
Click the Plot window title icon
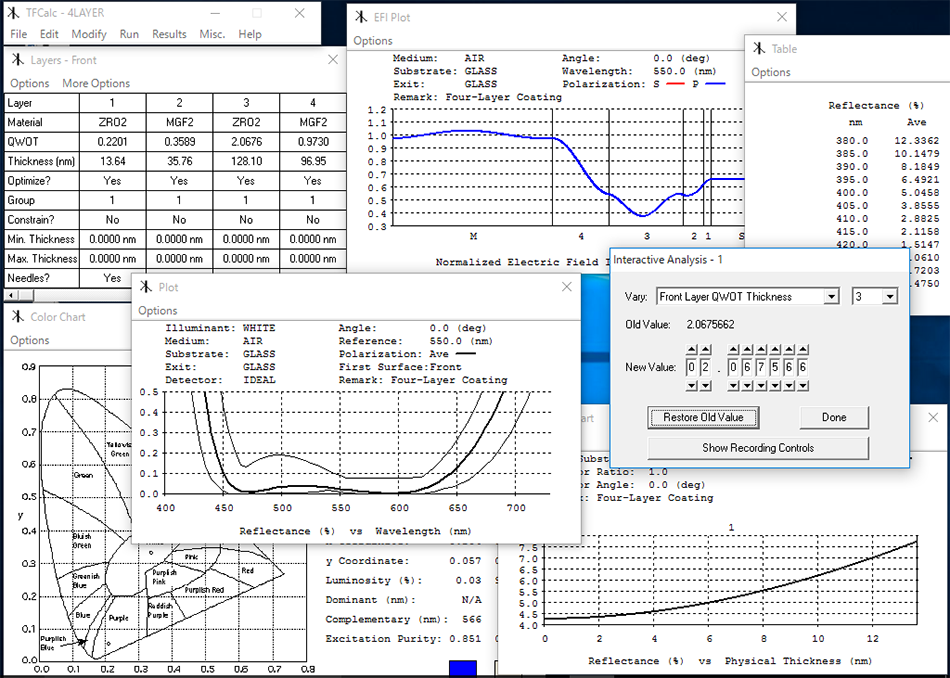(x=146, y=287)
